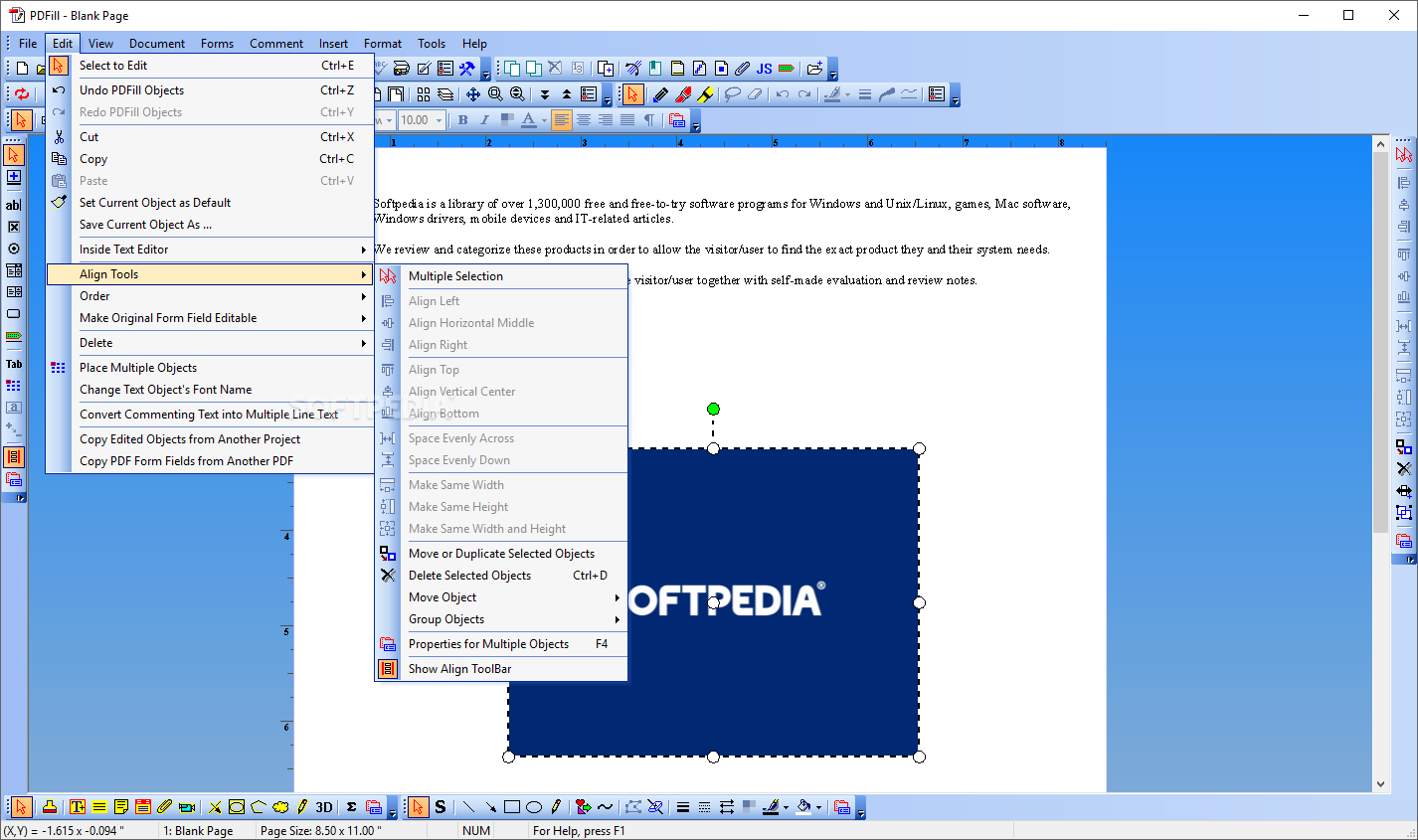Toggle the selection arrow in bottom drawing toolbar

(x=419, y=807)
